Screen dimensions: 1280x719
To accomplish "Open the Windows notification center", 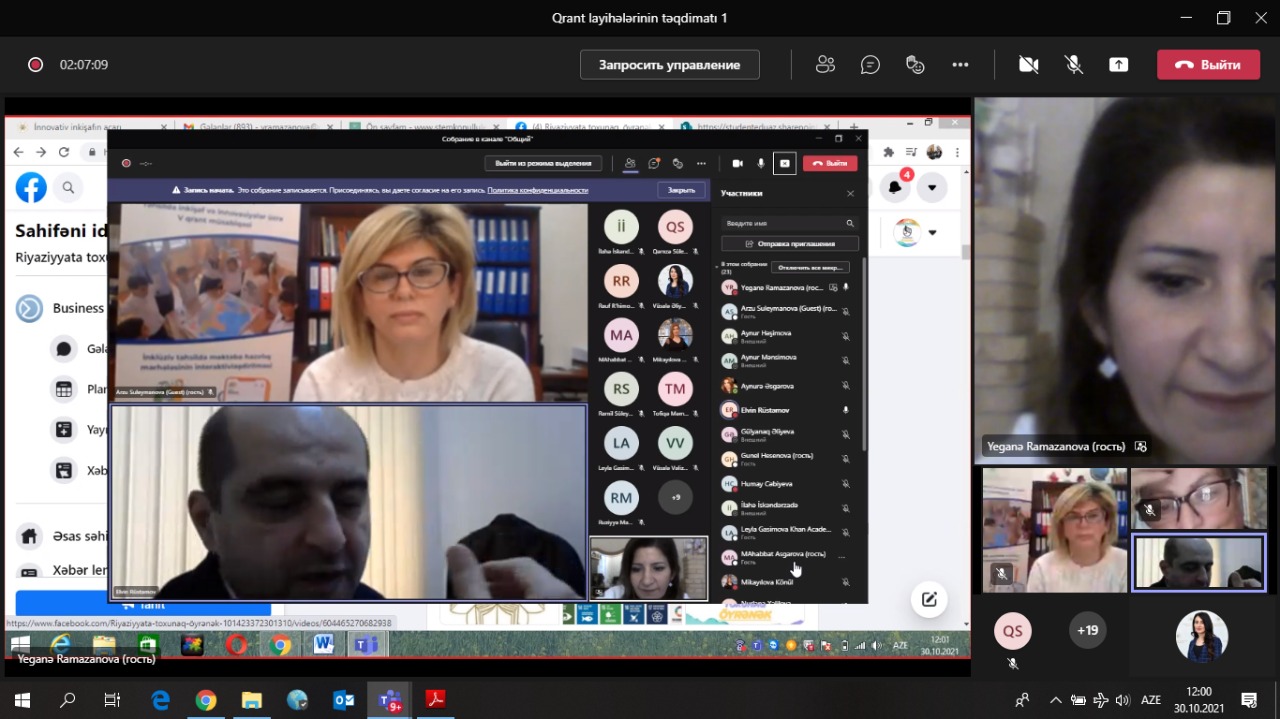I will pyautogui.click(x=1249, y=700).
